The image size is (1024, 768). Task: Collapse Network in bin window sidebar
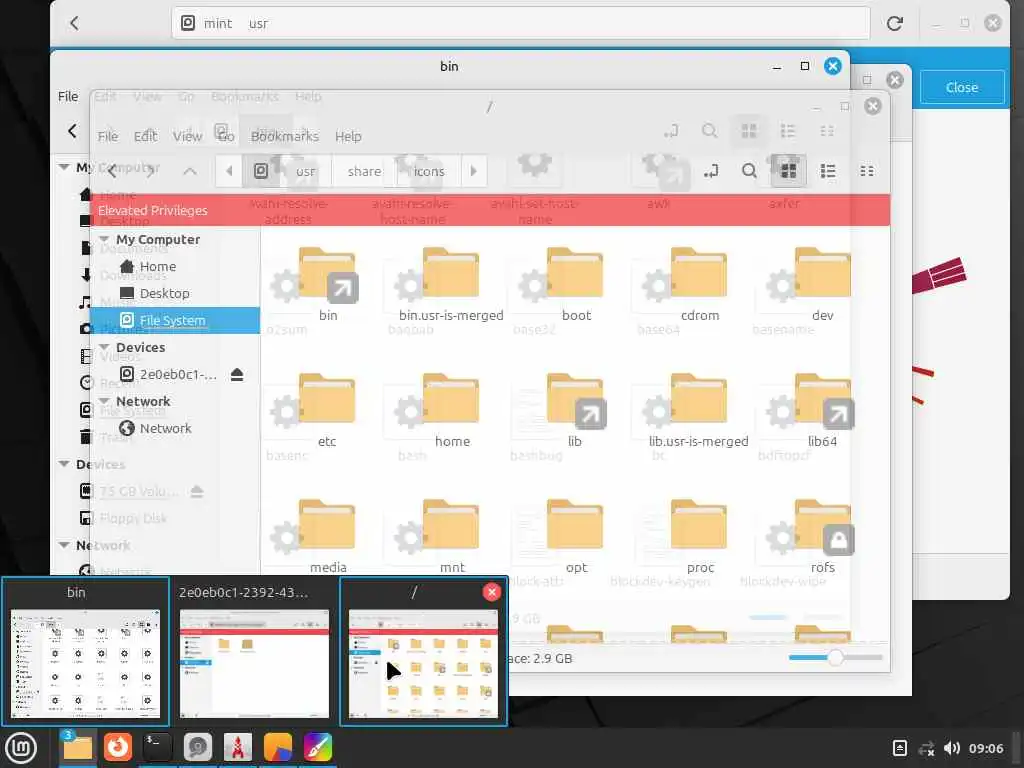(x=64, y=545)
